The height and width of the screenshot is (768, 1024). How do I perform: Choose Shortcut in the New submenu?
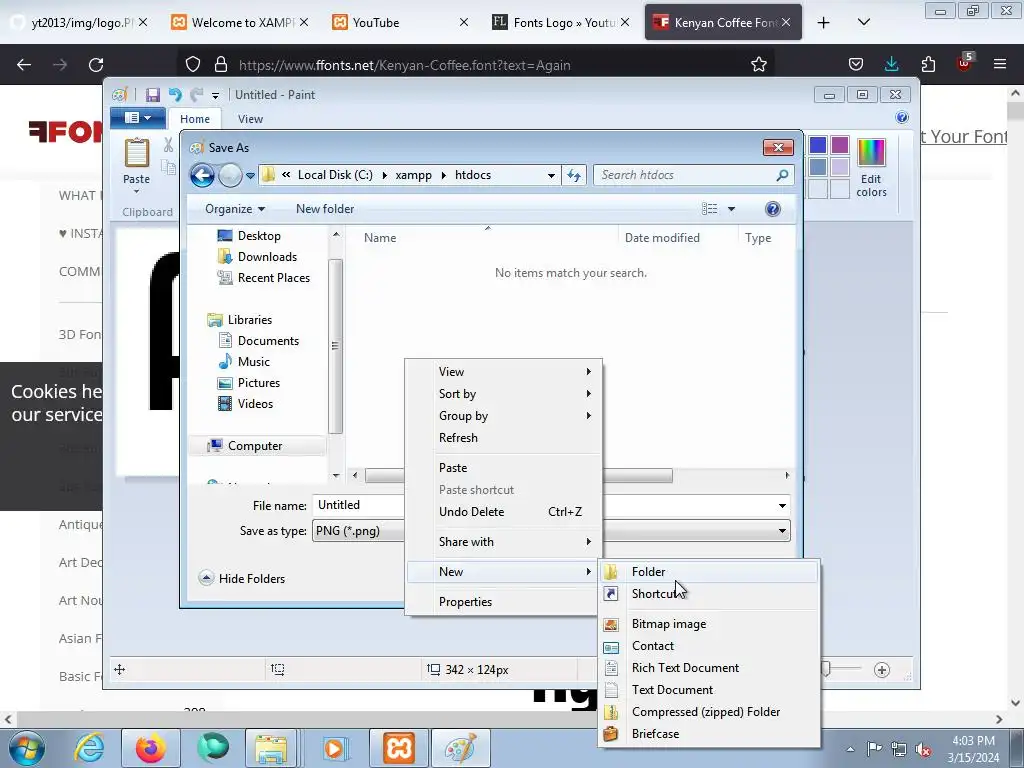coord(708,594)
